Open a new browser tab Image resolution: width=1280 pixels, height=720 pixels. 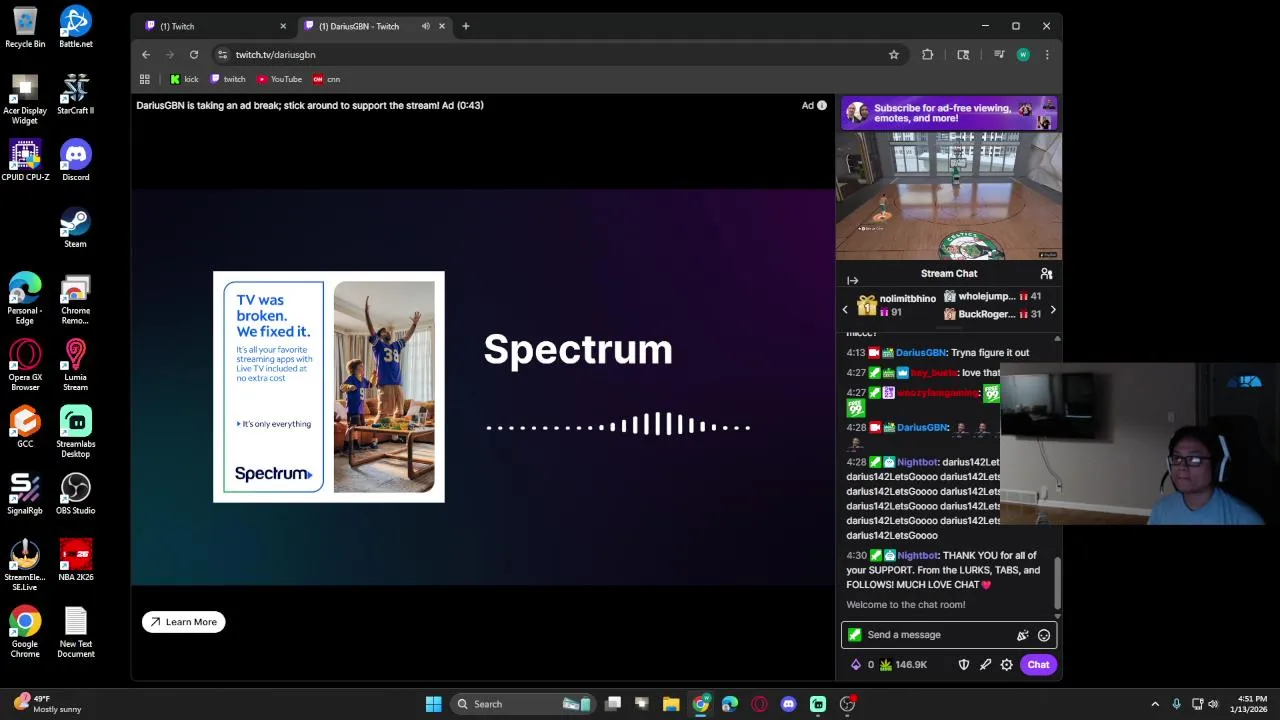click(x=466, y=26)
